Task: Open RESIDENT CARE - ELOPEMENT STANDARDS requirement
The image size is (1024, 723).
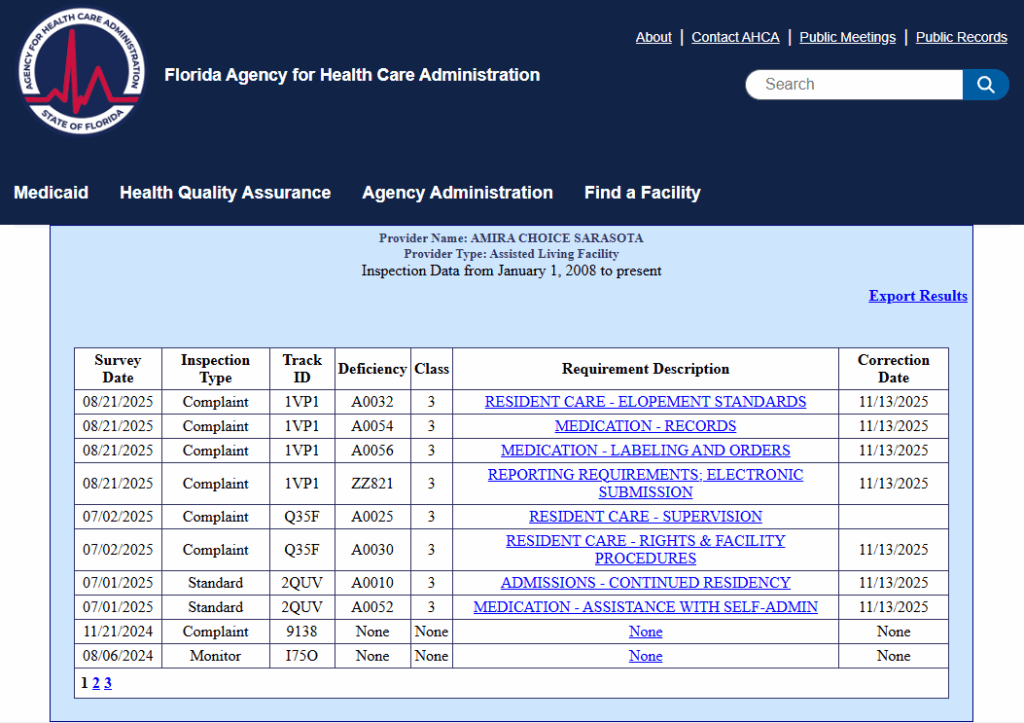Action: click(645, 402)
